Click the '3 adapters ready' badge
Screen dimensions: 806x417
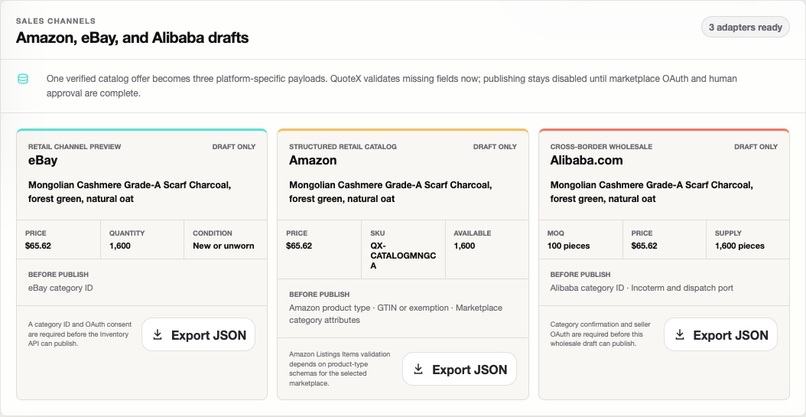pos(745,27)
